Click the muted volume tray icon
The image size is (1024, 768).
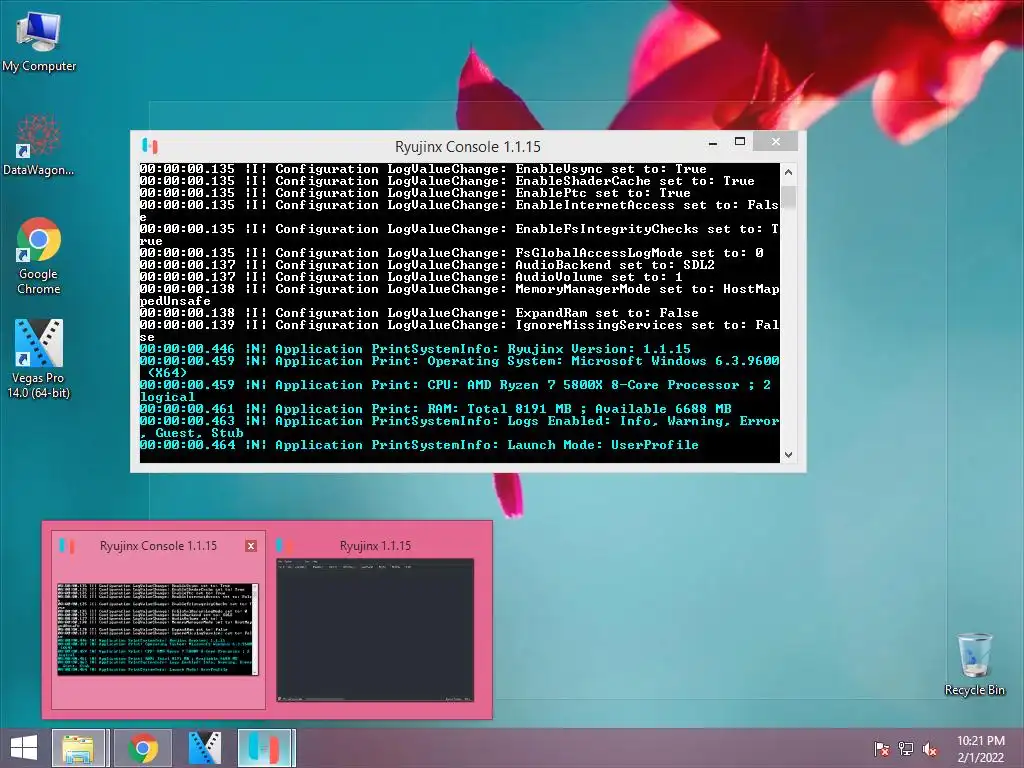(930, 749)
